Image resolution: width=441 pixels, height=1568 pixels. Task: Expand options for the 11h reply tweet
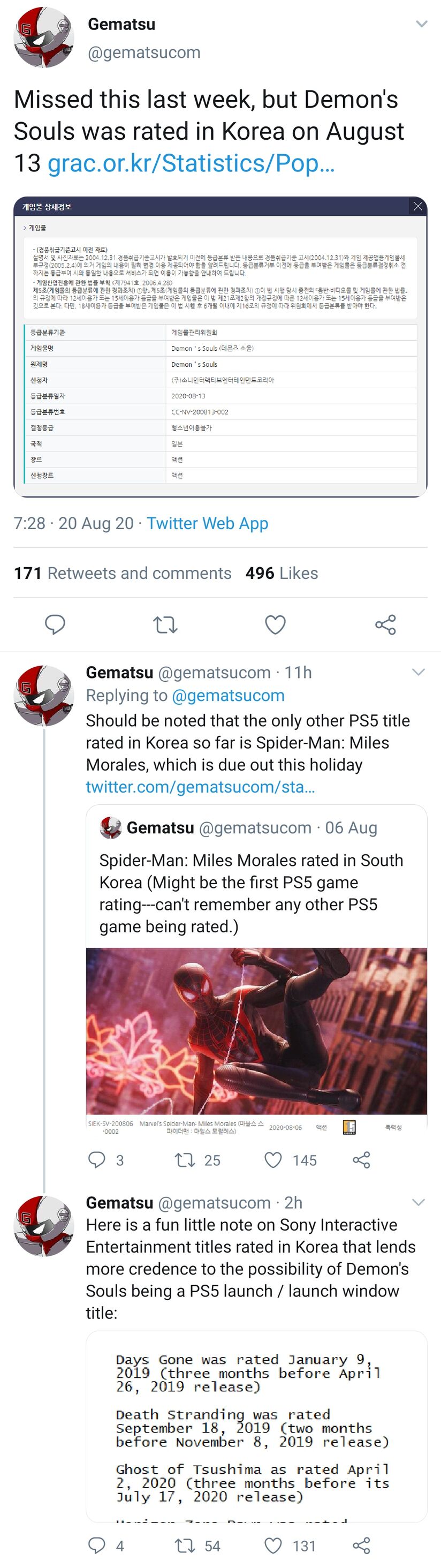[418, 672]
